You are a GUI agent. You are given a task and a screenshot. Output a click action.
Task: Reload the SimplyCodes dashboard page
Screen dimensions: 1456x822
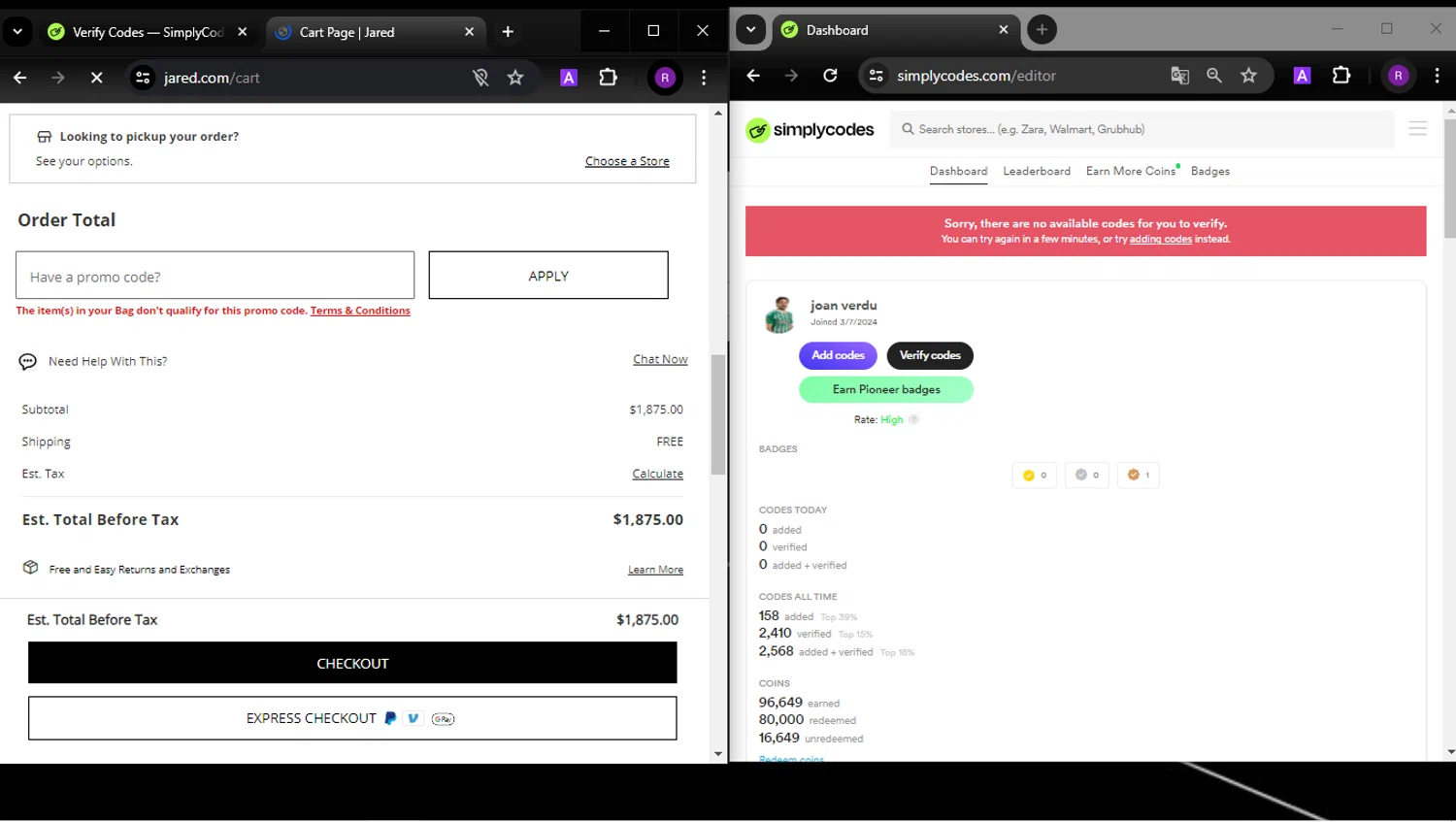[x=830, y=76]
